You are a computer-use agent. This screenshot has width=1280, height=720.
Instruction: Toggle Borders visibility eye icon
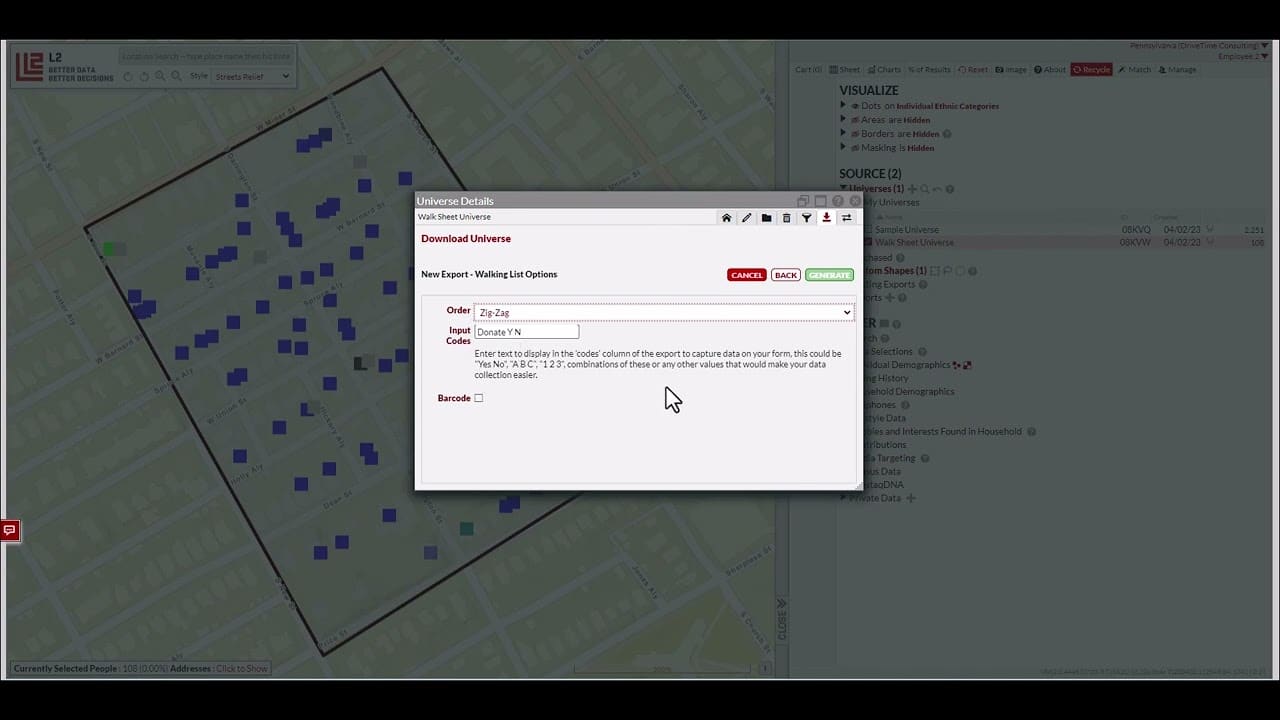855,134
